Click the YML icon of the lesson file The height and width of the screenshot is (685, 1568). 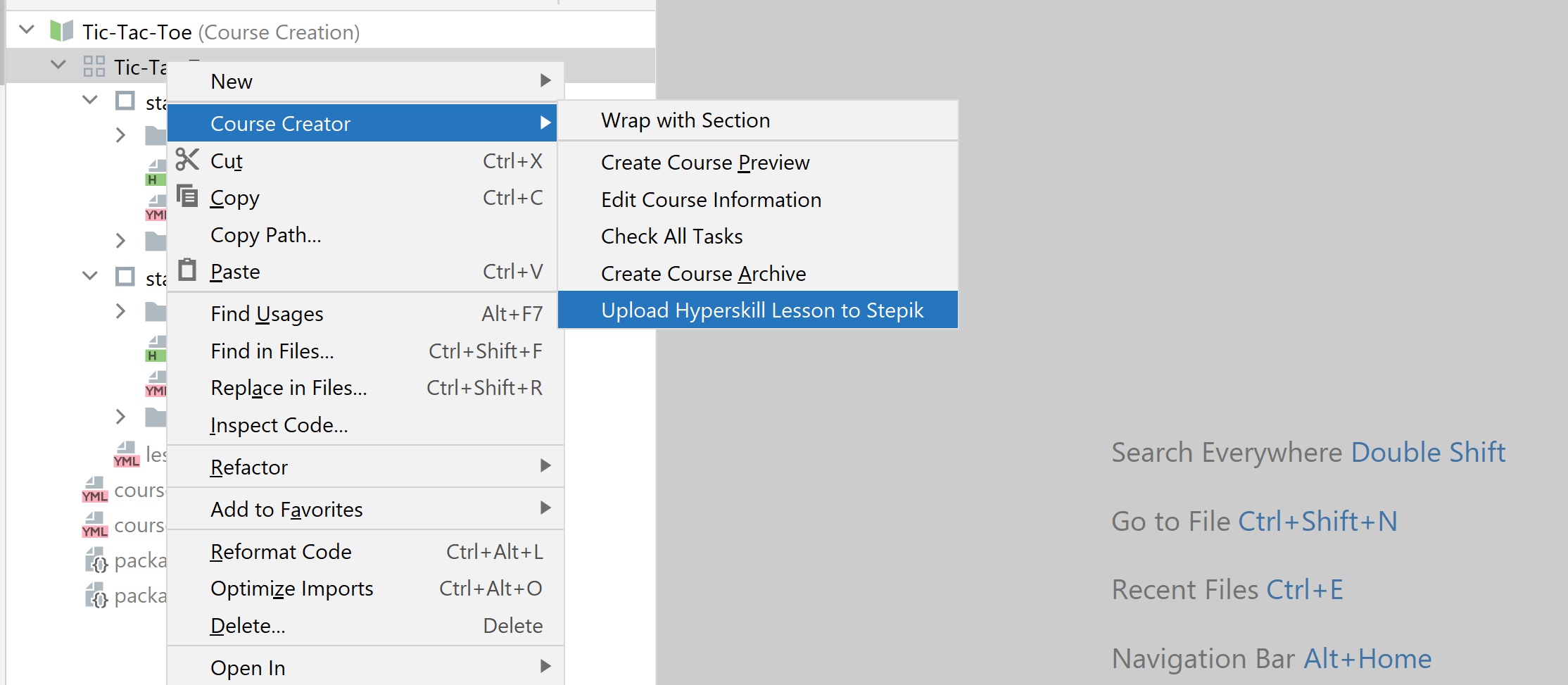(x=126, y=455)
